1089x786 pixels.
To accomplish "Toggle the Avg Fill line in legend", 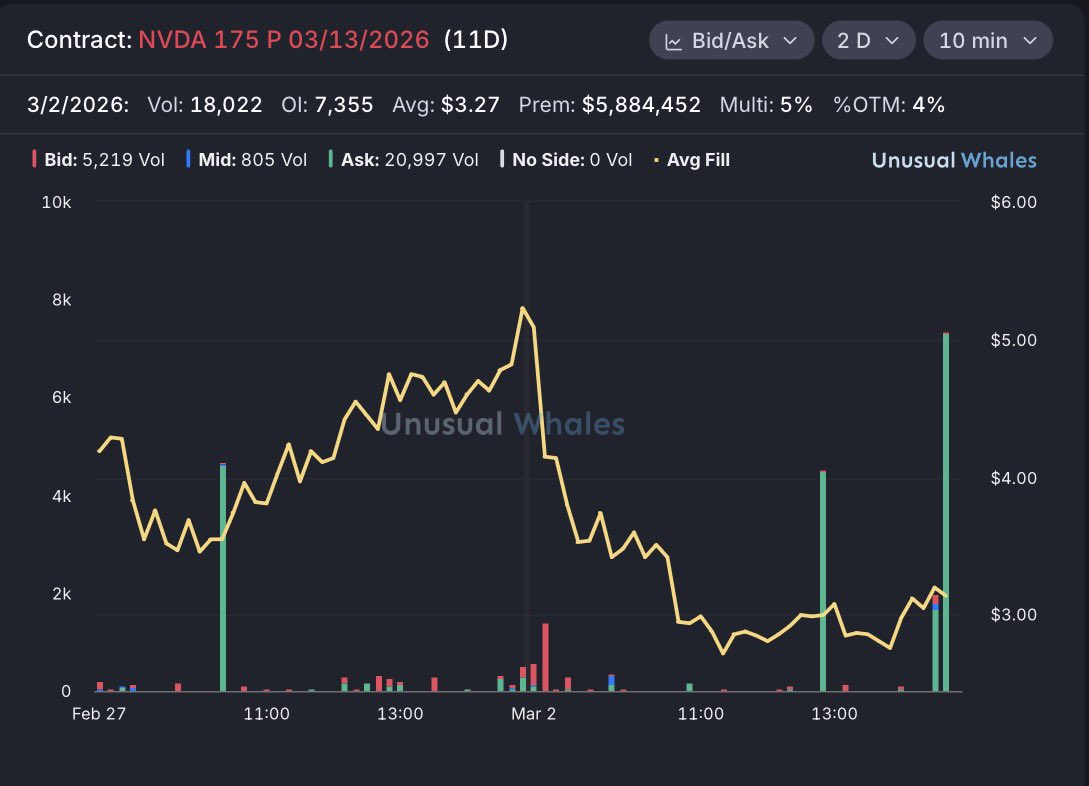I will [692, 160].
